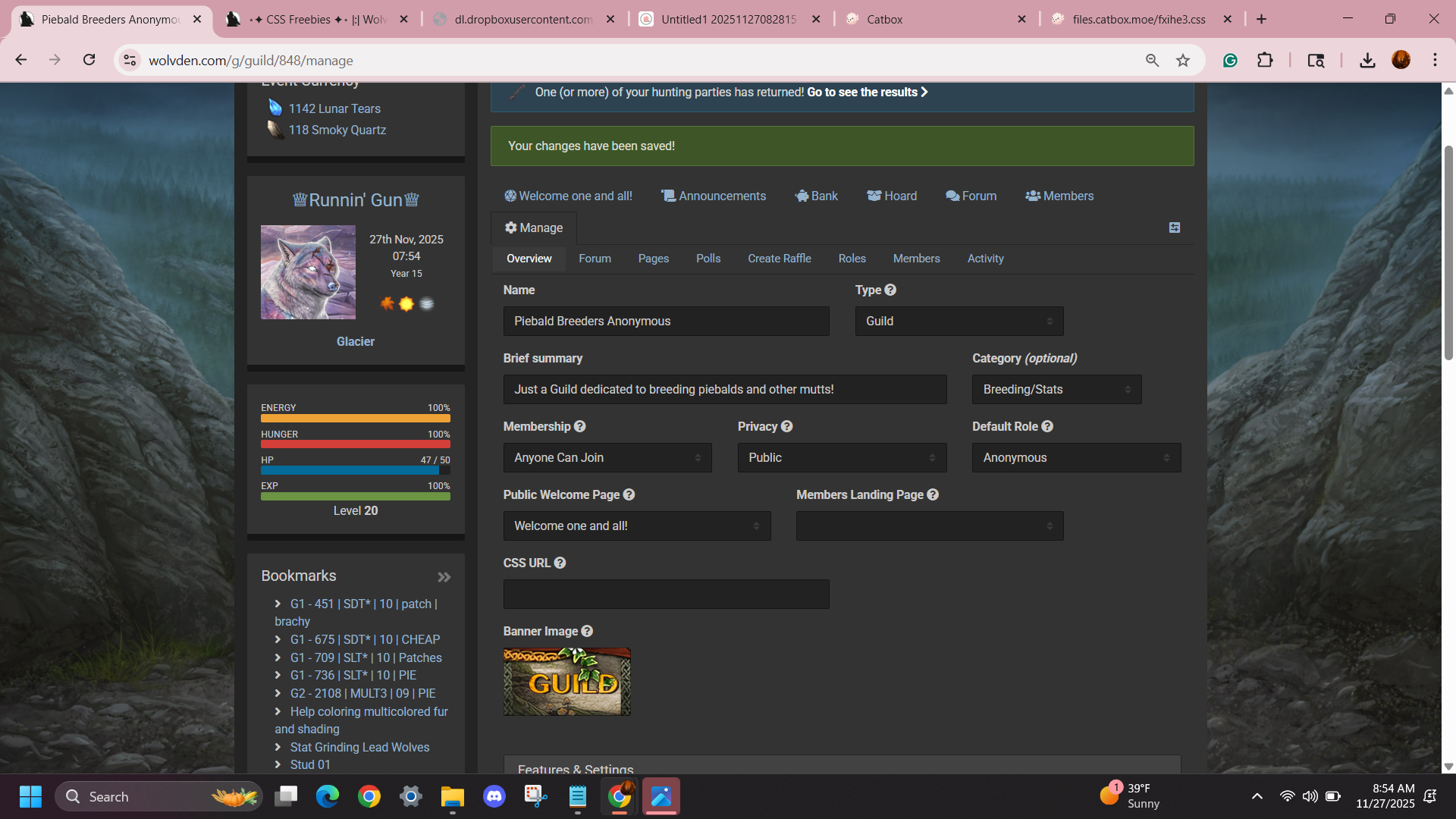1456x819 pixels.
Task: Open the Default Role dropdown 'Anonymous'
Action: tap(1076, 457)
